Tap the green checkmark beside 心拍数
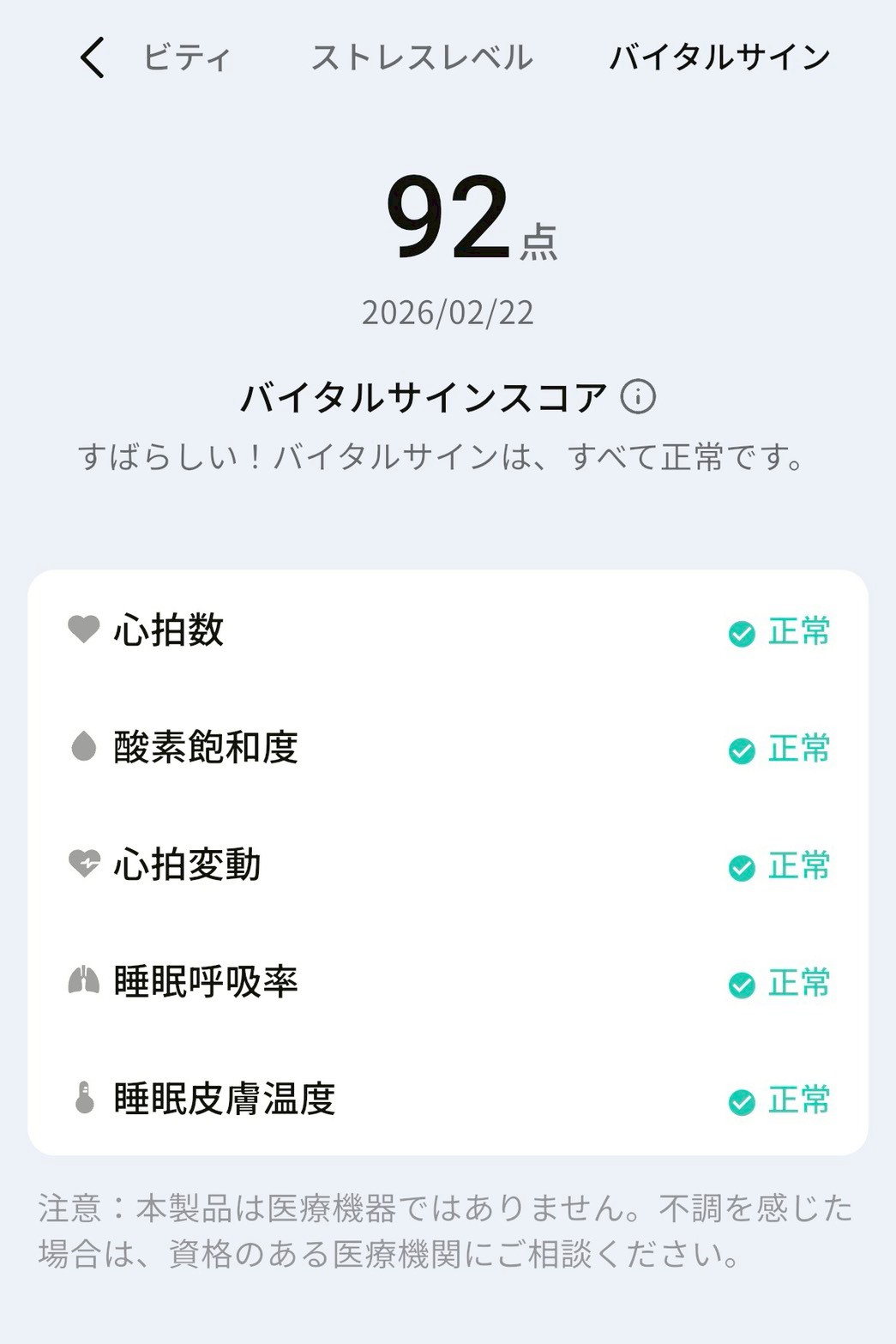Viewport: 896px width, 1344px height. point(742,634)
